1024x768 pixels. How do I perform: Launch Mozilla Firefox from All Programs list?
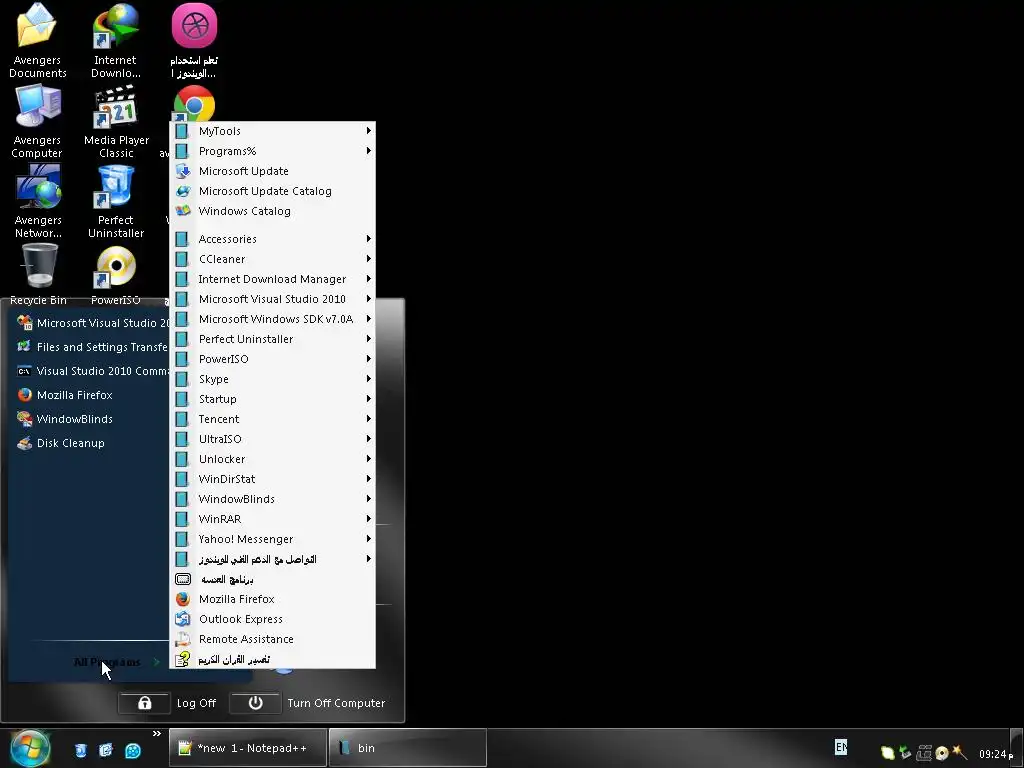pyautogui.click(x=272, y=599)
